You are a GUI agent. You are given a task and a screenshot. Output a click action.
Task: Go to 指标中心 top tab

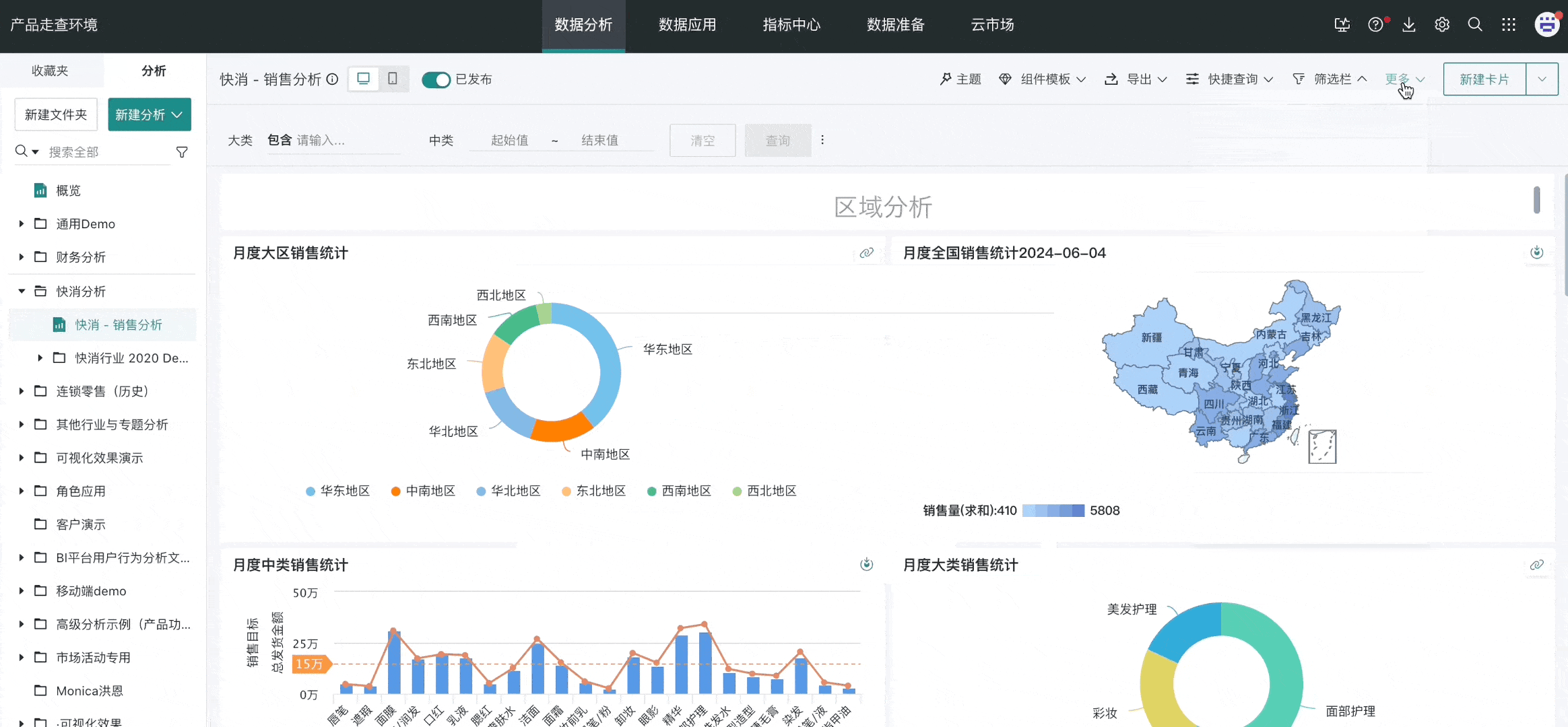791,25
